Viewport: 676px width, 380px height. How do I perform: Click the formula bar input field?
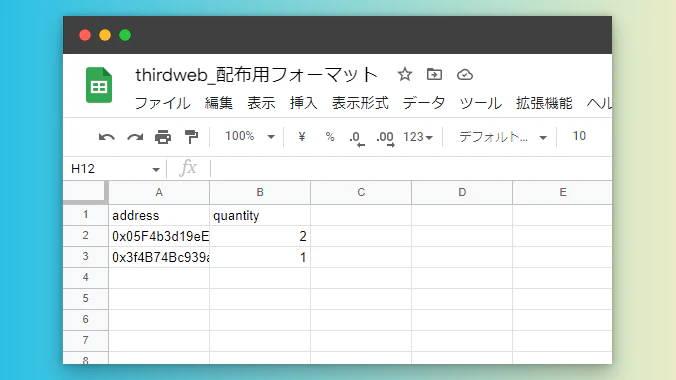pos(411,169)
